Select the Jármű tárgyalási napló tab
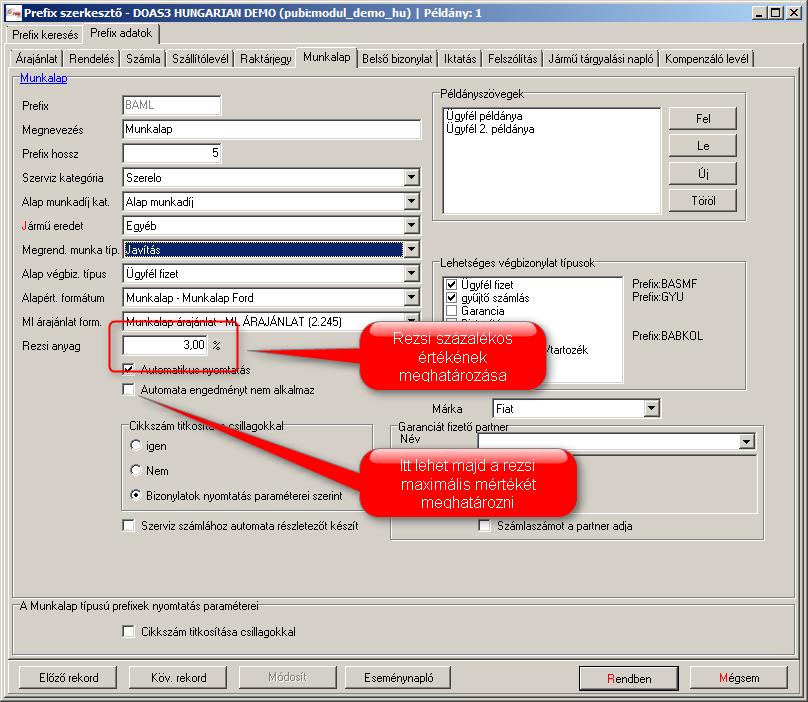Viewport: 808px width, 702px height. [x=601, y=59]
